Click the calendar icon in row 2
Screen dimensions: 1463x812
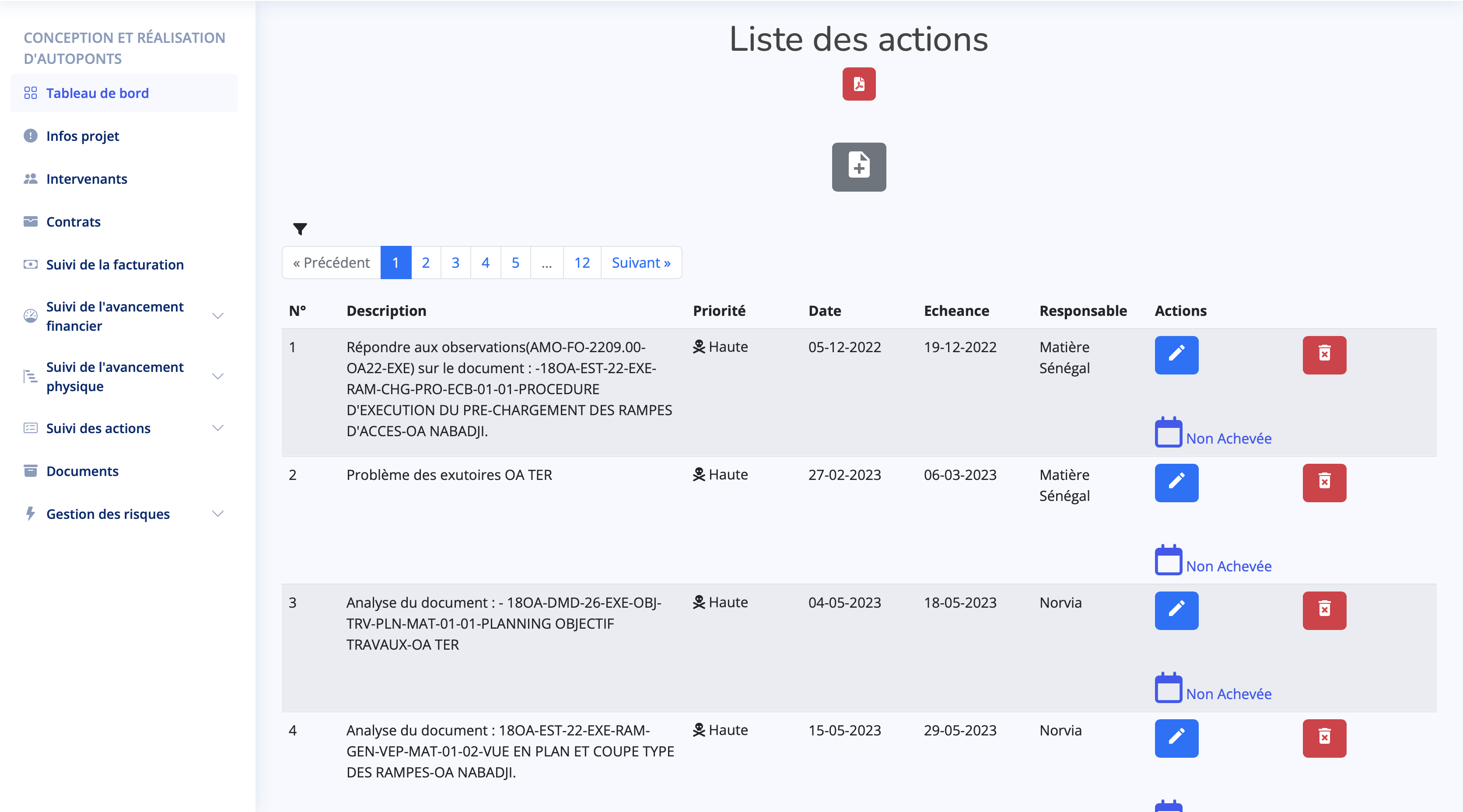tap(1169, 560)
